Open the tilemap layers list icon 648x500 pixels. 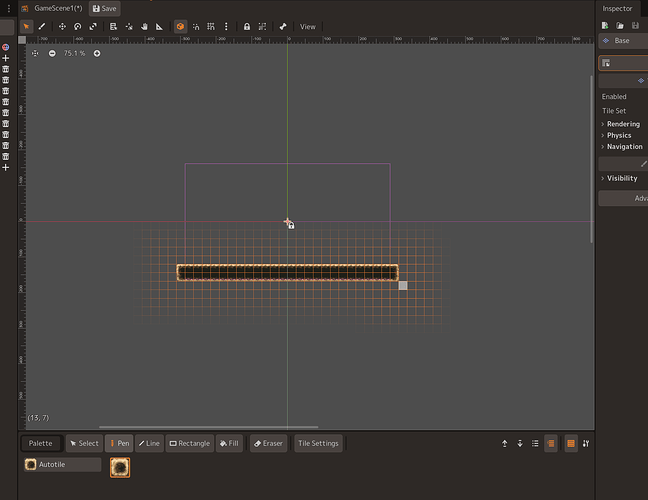pyautogui.click(x=535, y=443)
